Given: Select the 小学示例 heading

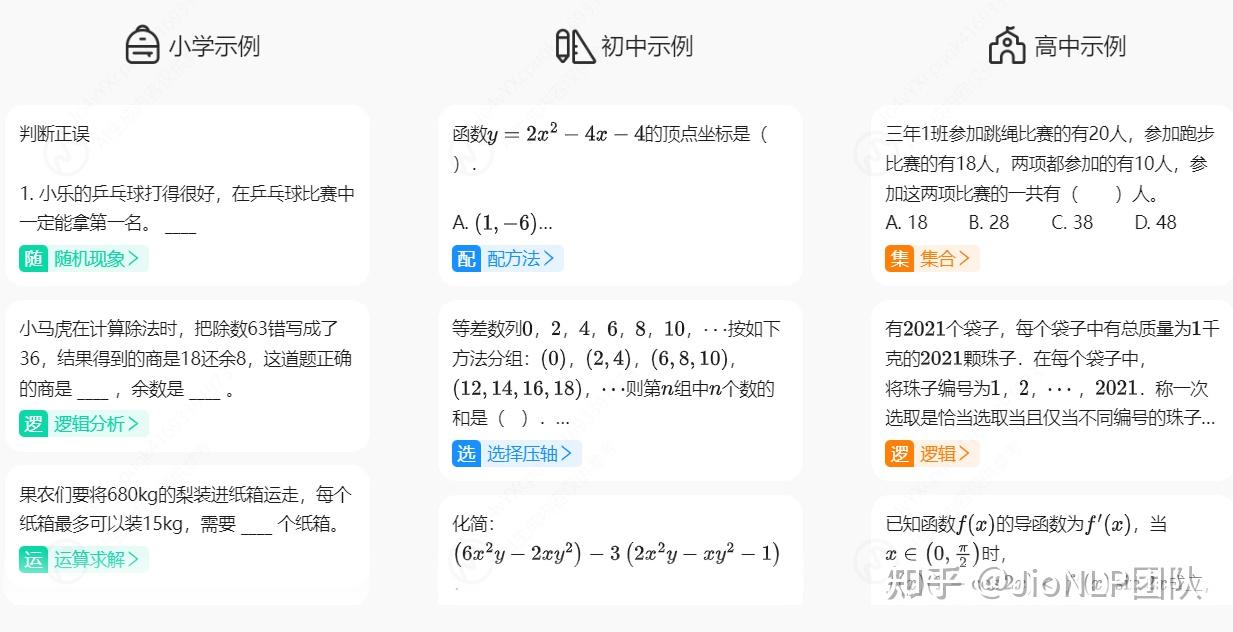Looking at the screenshot, I should 214,46.
